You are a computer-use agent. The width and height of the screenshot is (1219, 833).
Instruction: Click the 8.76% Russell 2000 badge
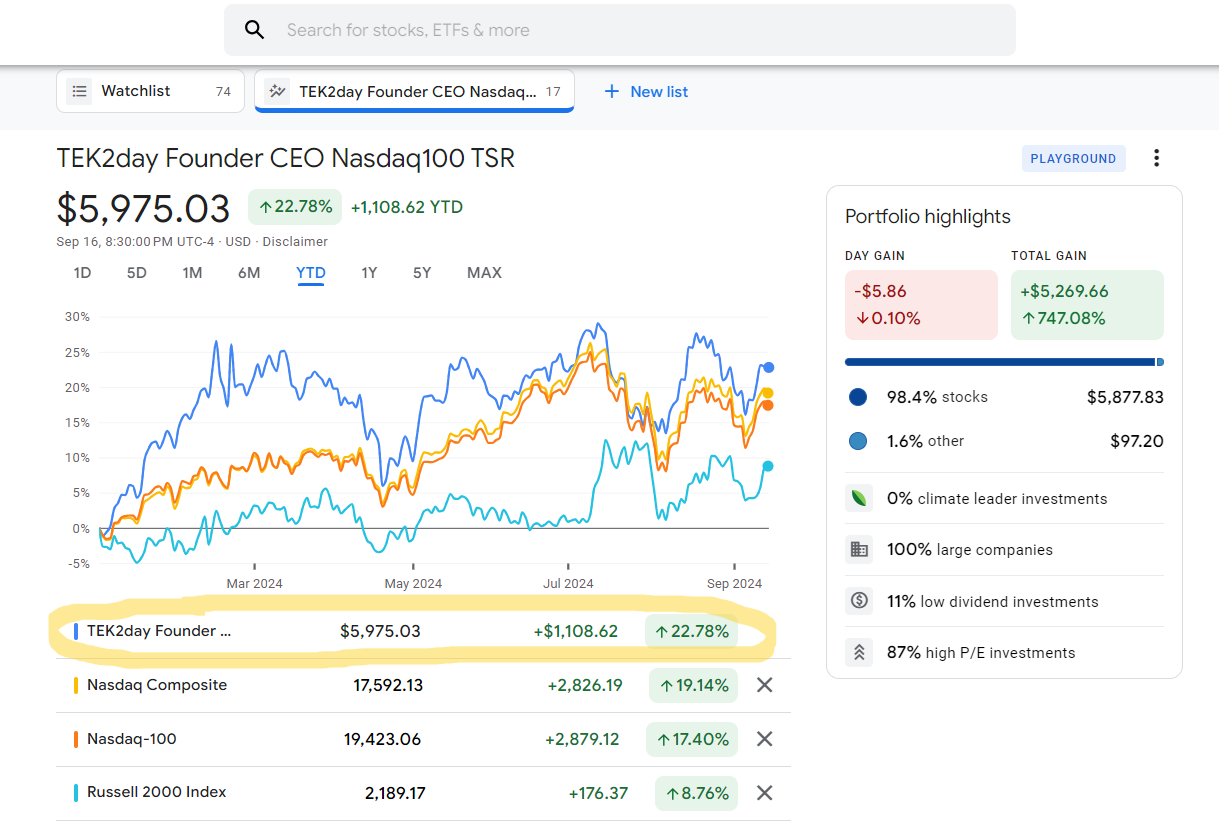point(697,793)
